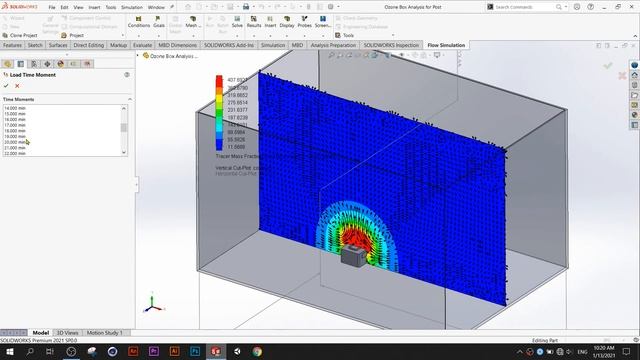The width and height of the screenshot is (640, 360).
Task: Select the 18.000 min time moment
Action: (15, 131)
